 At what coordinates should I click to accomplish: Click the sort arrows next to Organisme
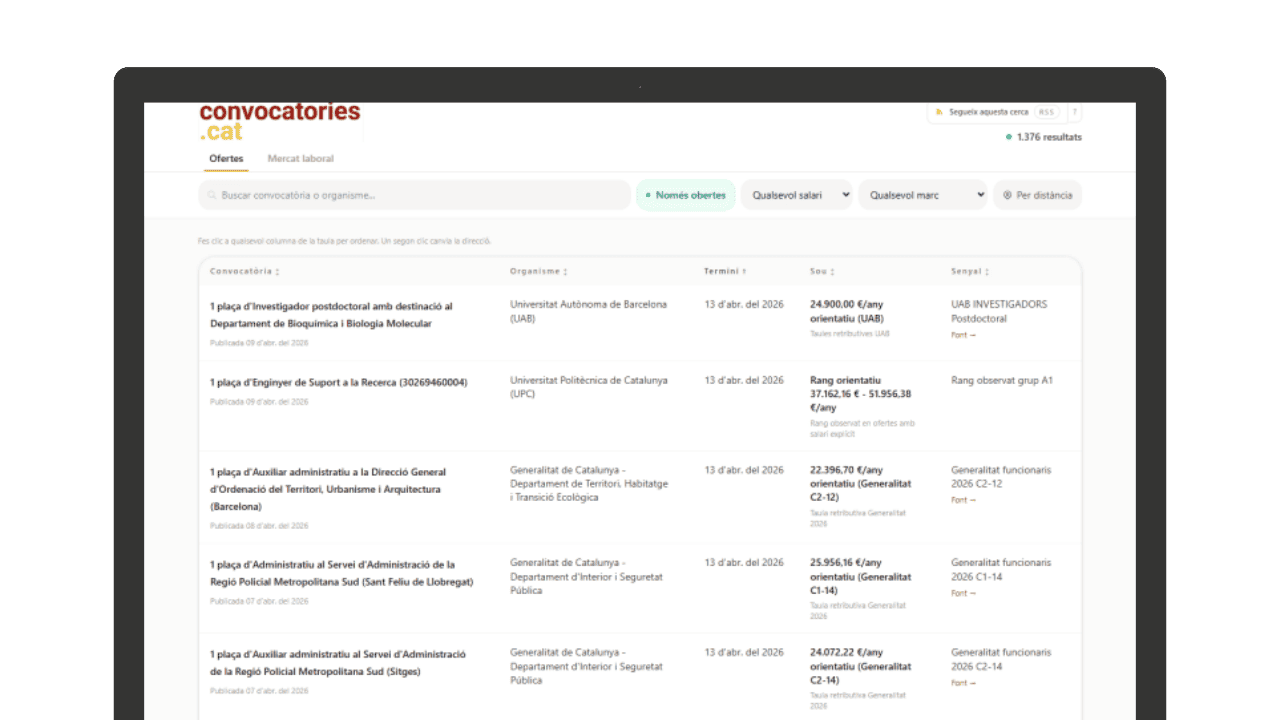(x=565, y=272)
